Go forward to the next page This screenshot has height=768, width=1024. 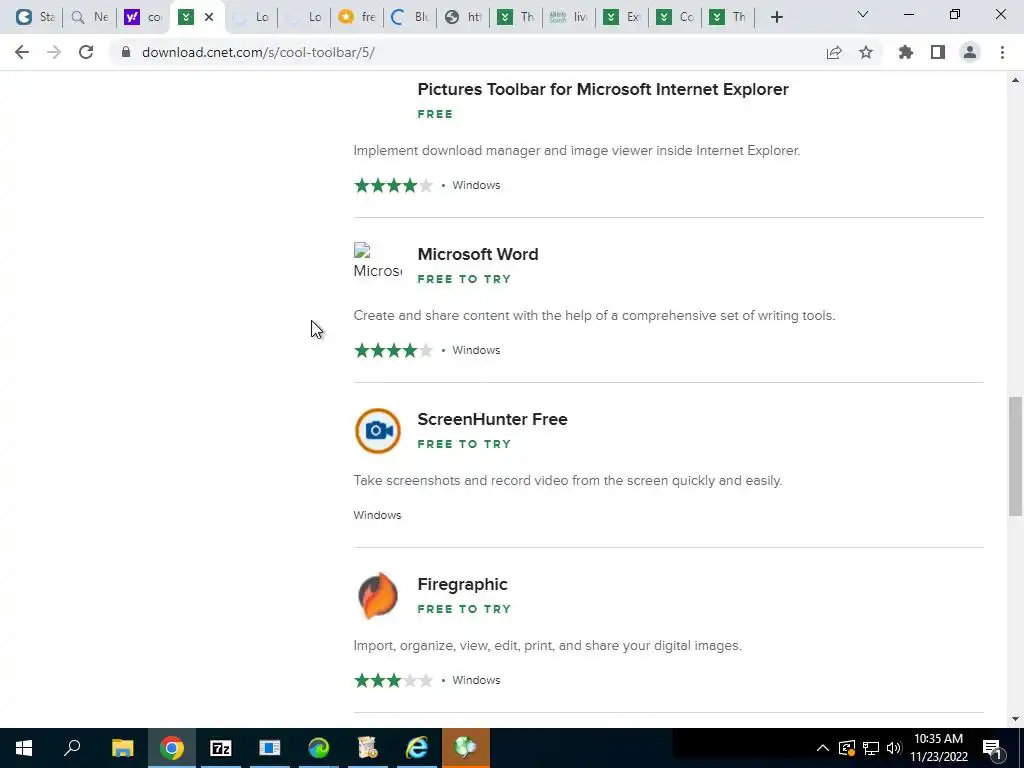[x=54, y=52]
